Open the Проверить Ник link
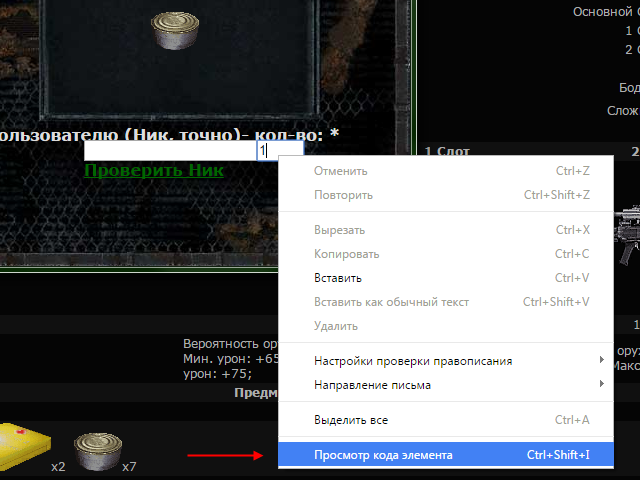 pos(154,170)
